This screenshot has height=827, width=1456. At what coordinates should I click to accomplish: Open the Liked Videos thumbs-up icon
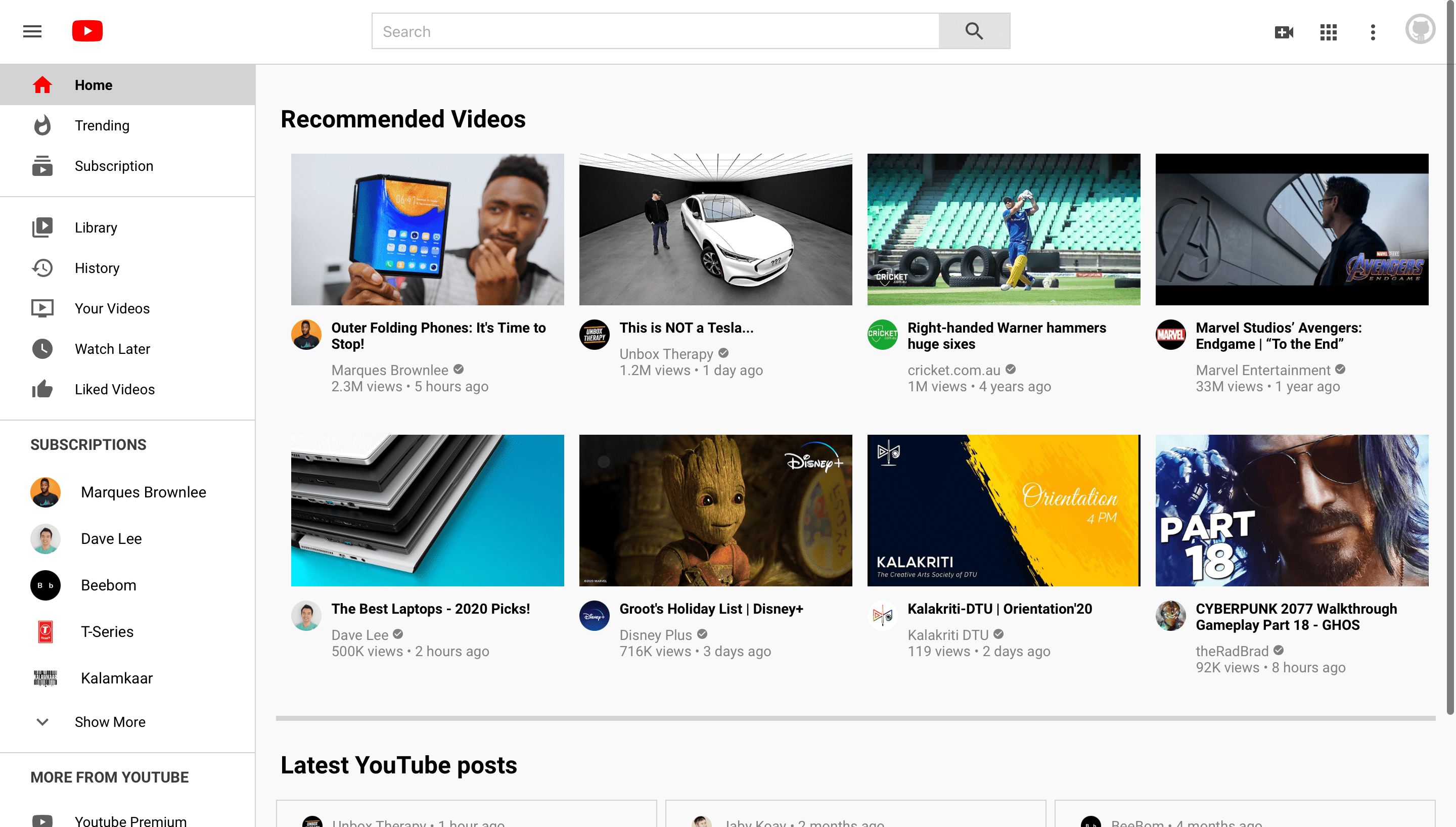tap(43, 389)
